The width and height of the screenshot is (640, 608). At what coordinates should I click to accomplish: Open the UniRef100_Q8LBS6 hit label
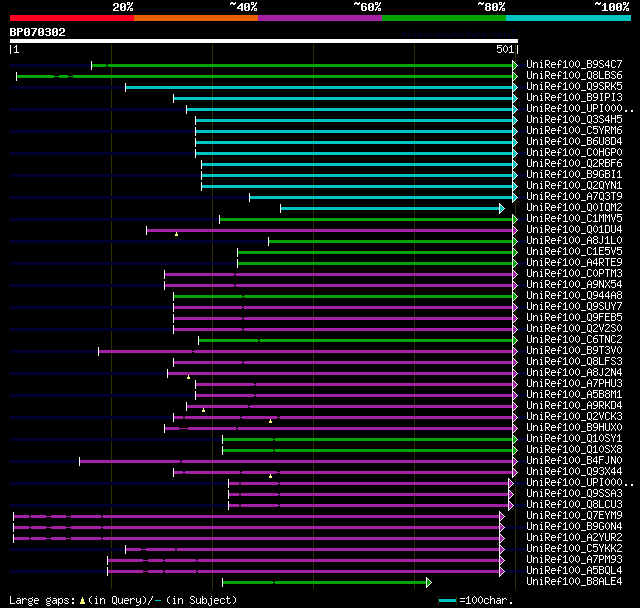(574, 75)
